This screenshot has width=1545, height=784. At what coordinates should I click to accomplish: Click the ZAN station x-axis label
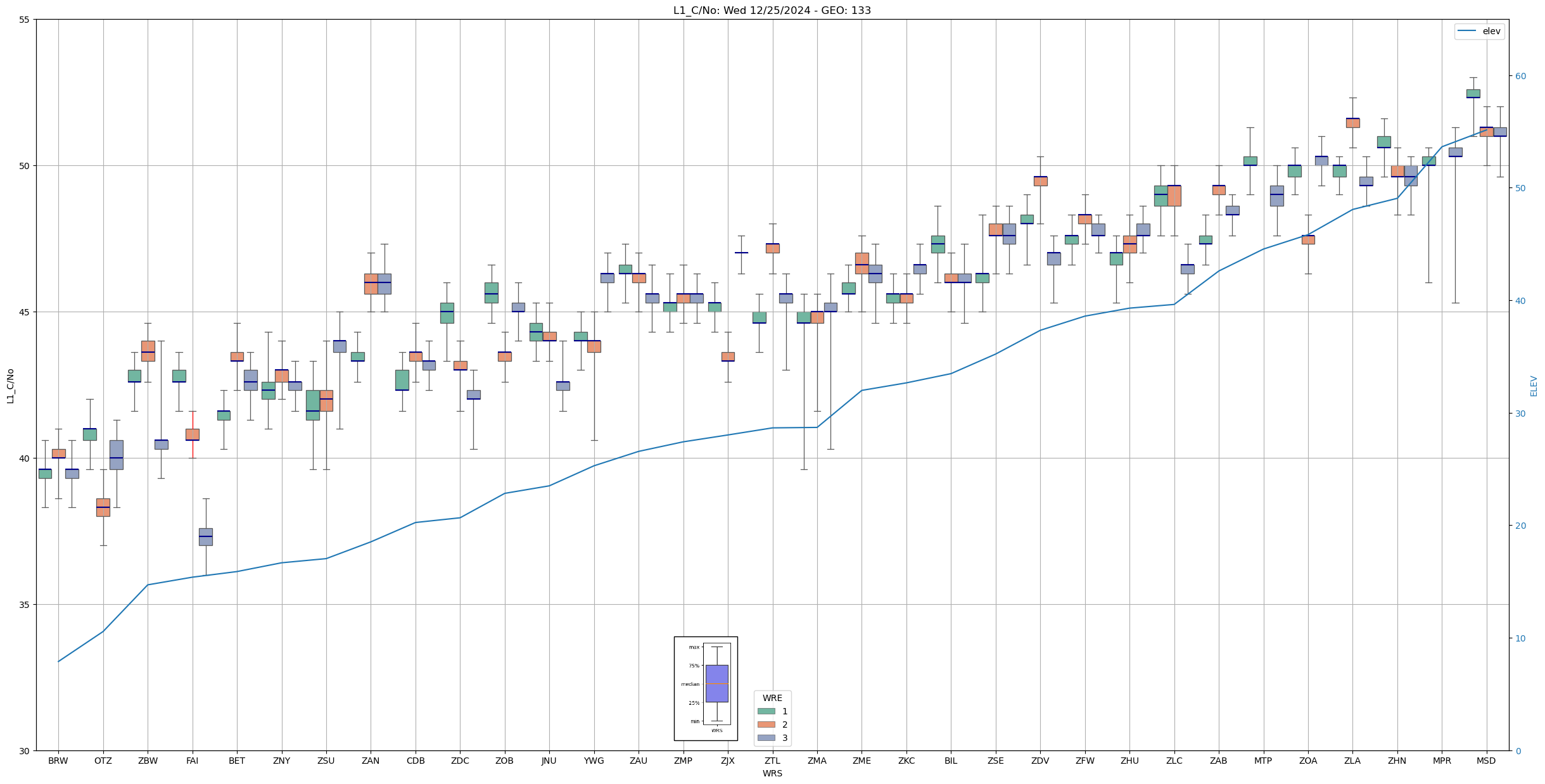click(x=371, y=761)
